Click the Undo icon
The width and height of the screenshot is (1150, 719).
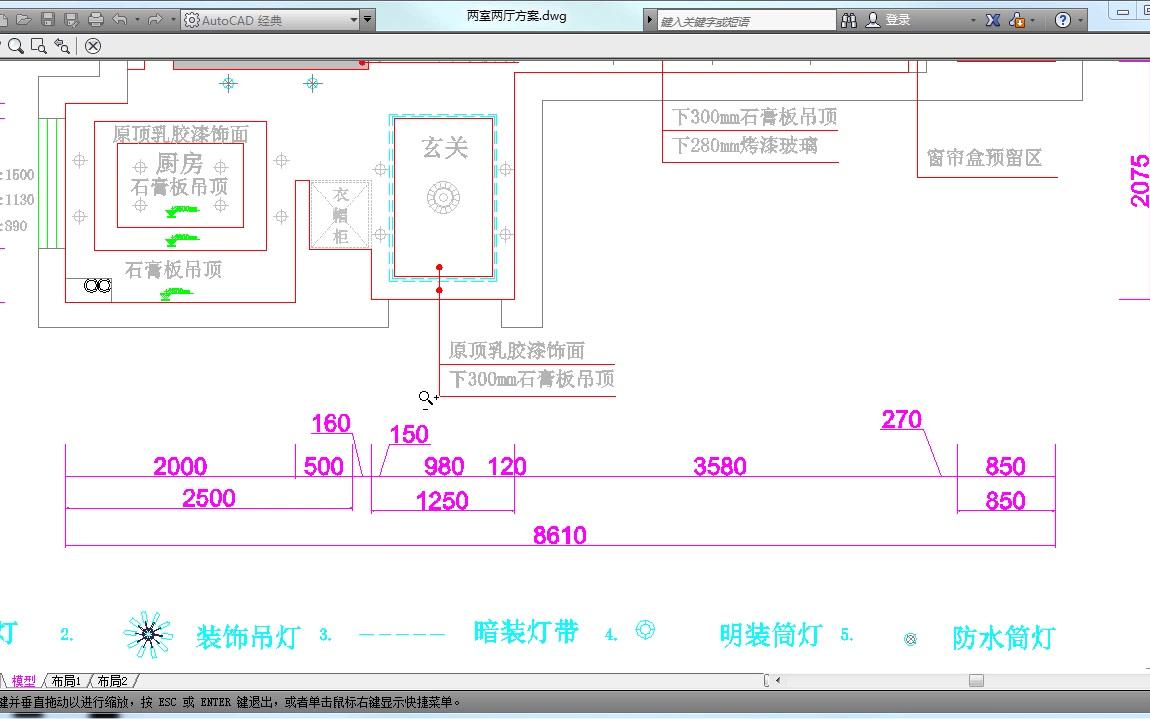(x=120, y=19)
